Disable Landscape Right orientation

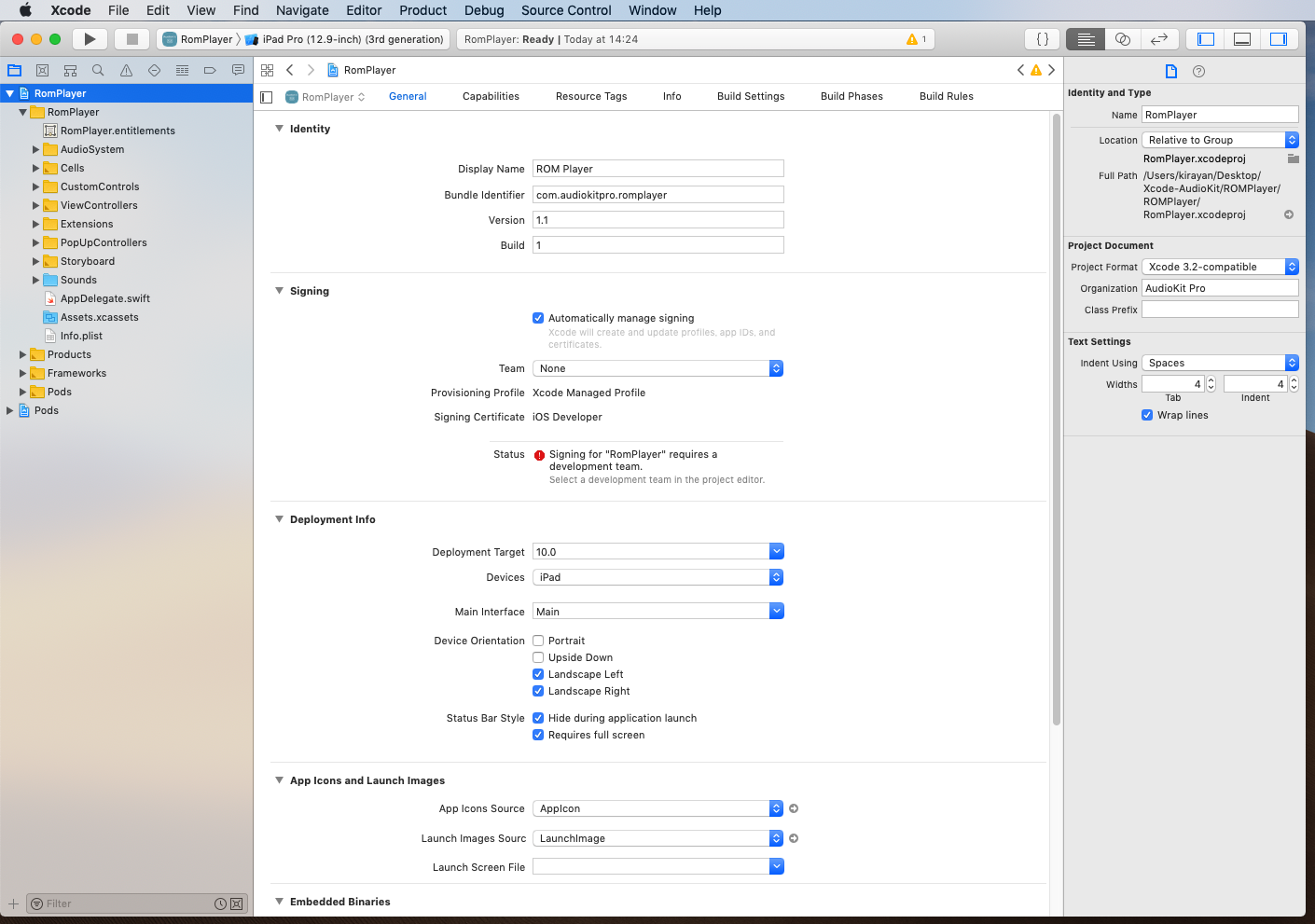[x=538, y=691]
